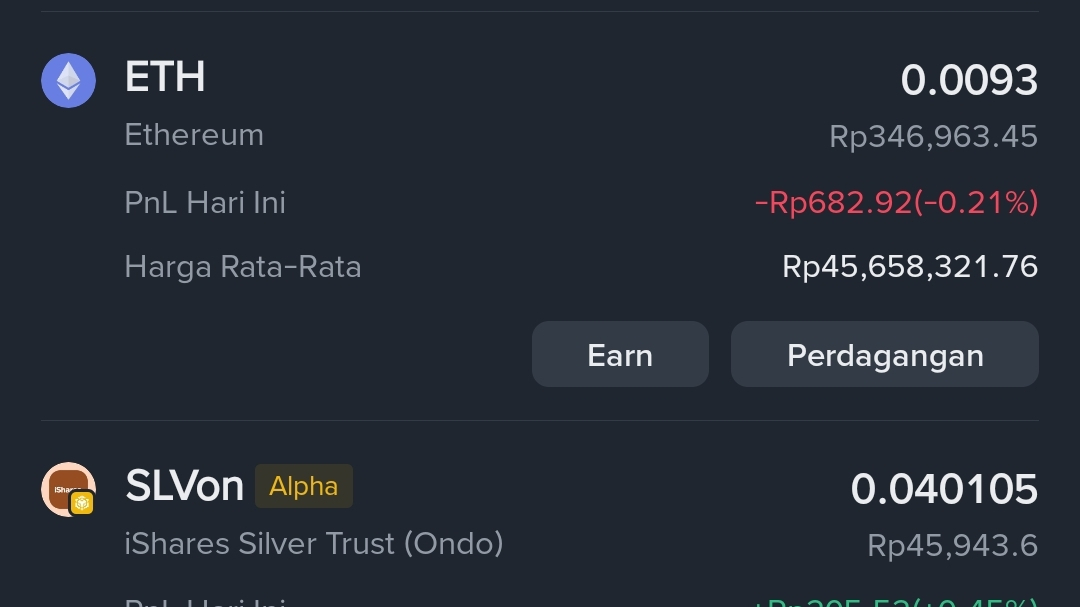Tap the yellow BNB chain badge
The height and width of the screenshot is (607, 1080).
point(82,503)
